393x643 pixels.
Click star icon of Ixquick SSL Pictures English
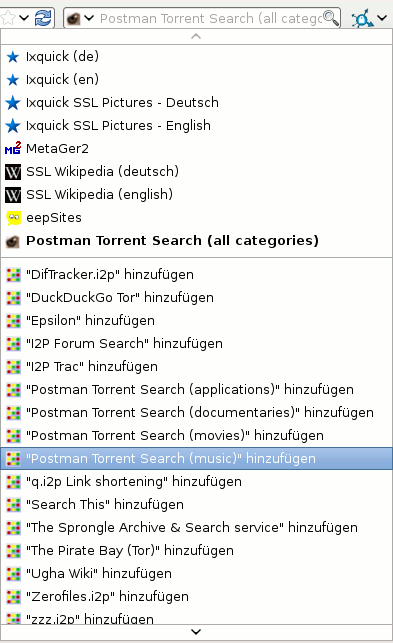(x=13, y=125)
